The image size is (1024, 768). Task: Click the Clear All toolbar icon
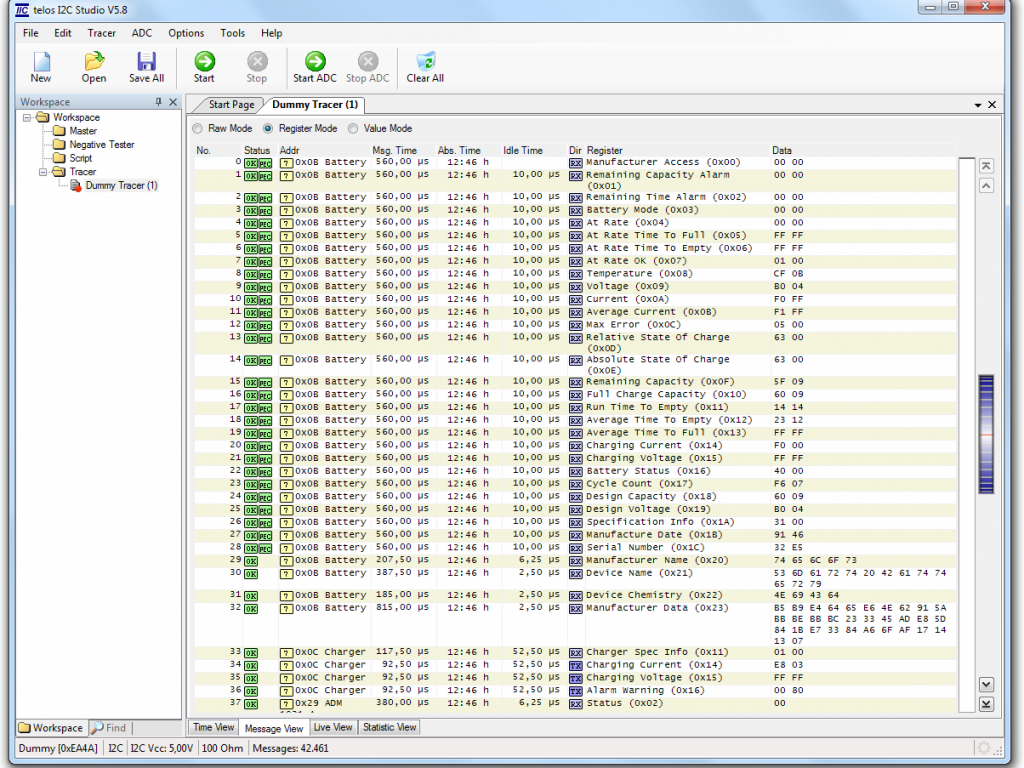[x=425, y=67]
